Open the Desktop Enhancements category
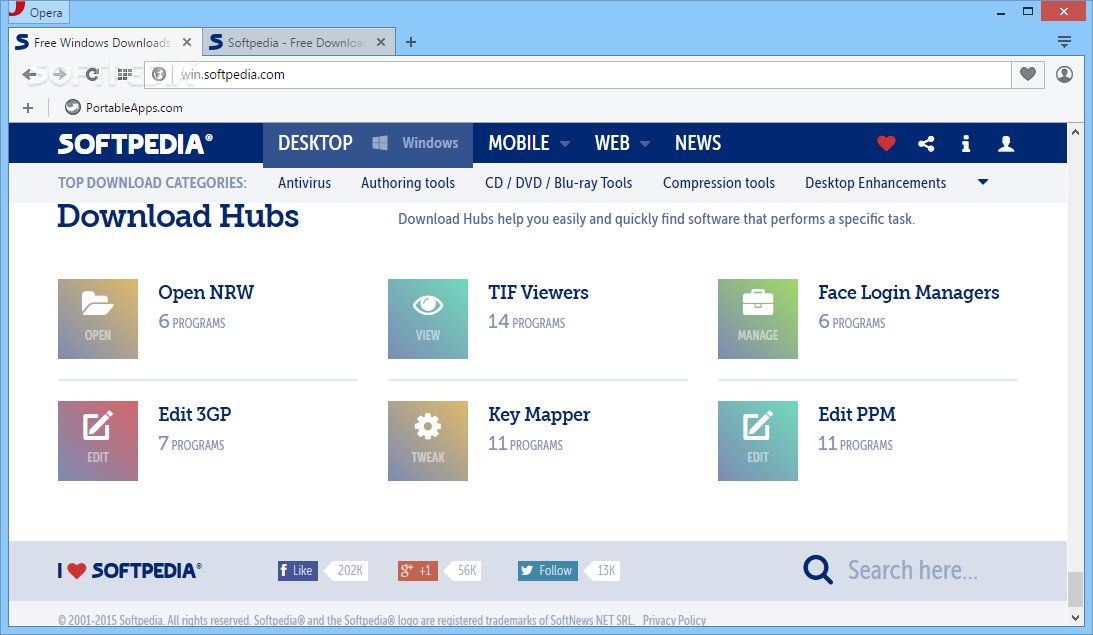1093x635 pixels. click(x=876, y=183)
